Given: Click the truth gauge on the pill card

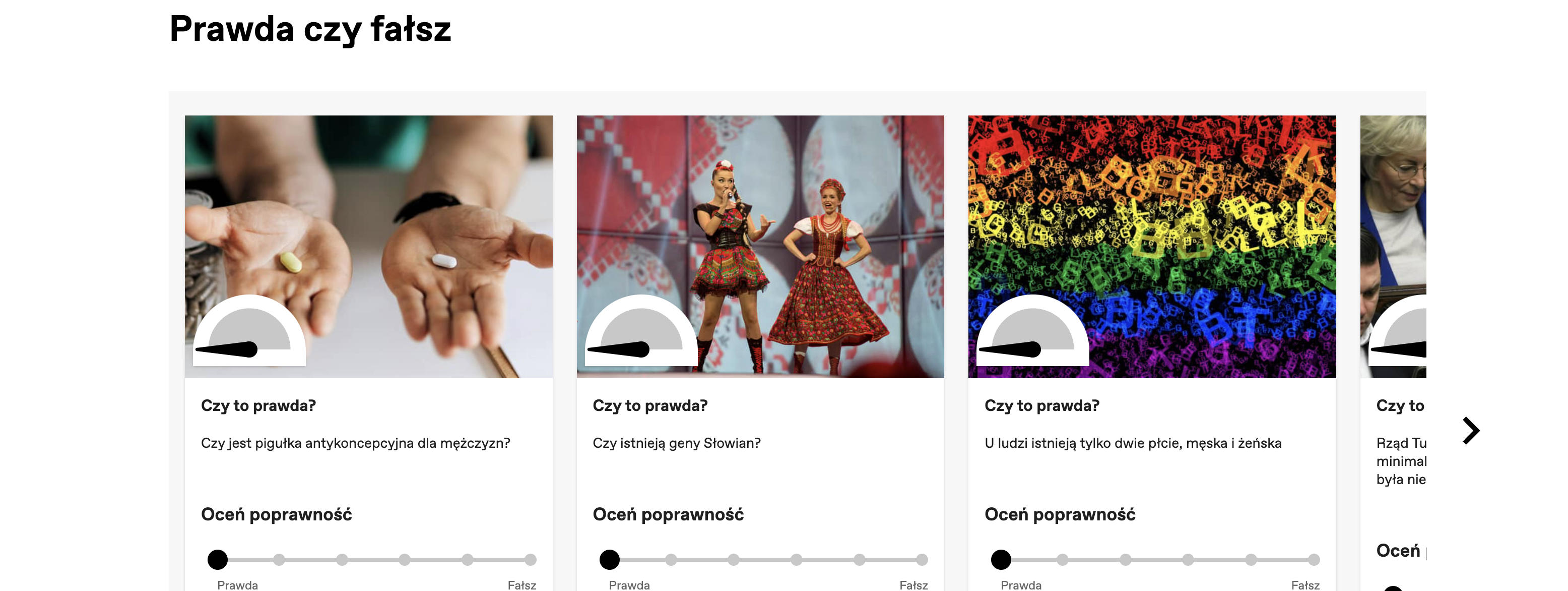Looking at the screenshot, I should 249,332.
